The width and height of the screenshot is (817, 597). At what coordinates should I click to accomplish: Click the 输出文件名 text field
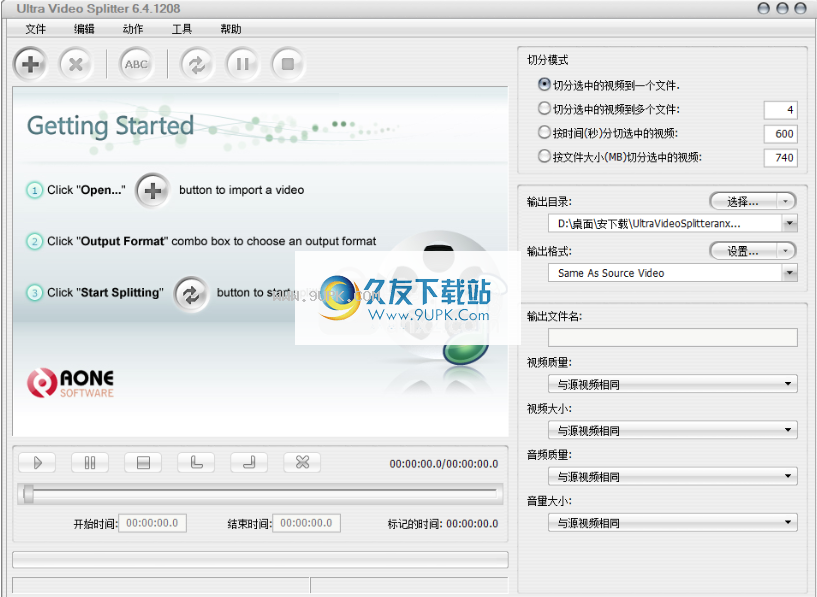coord(673,337)
